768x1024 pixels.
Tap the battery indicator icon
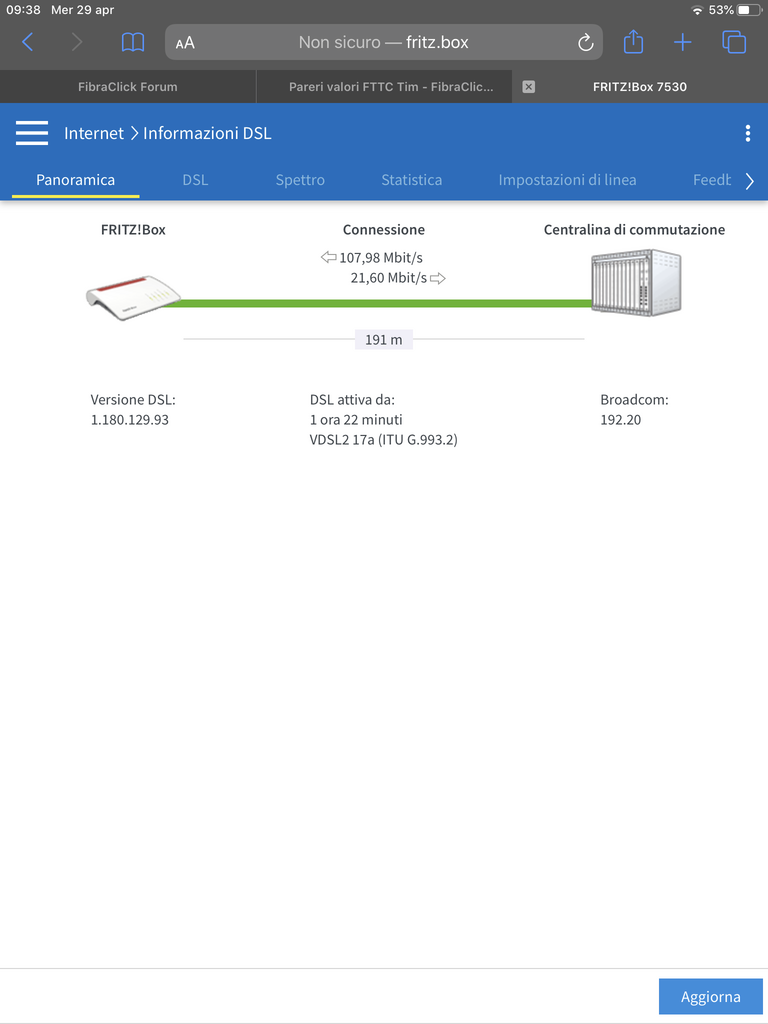point(750,10)
